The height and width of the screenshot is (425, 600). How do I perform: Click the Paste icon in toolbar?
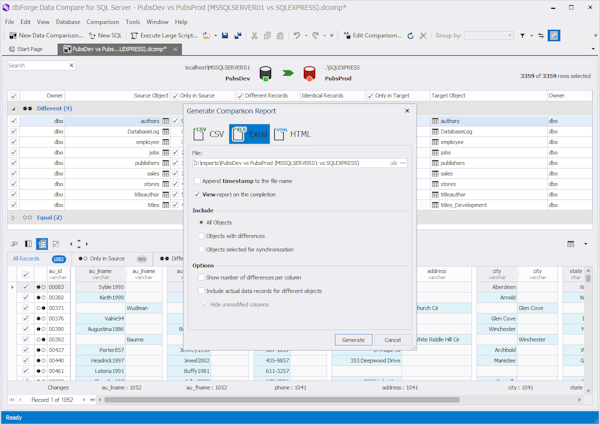[280, 36]
